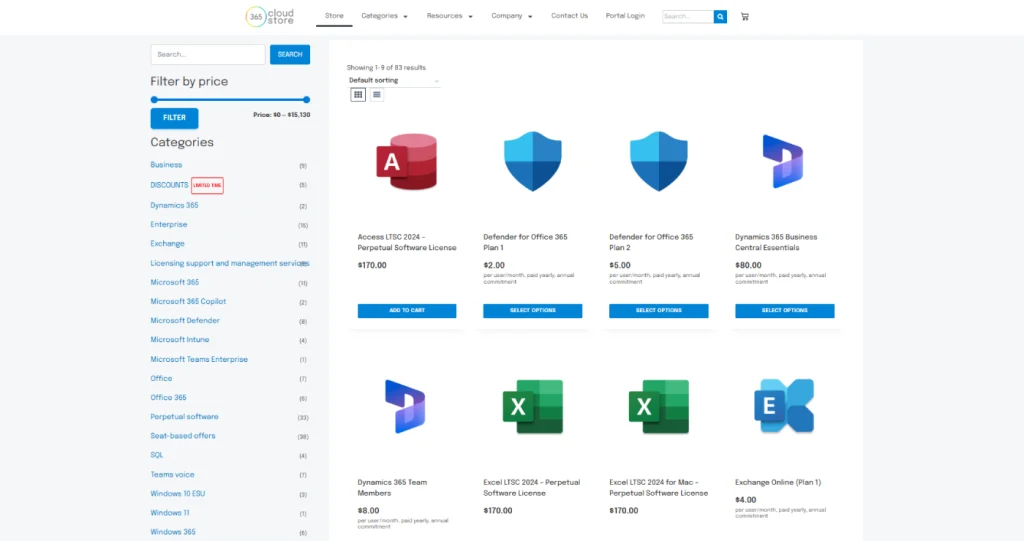Go to the Store tab

334,16
